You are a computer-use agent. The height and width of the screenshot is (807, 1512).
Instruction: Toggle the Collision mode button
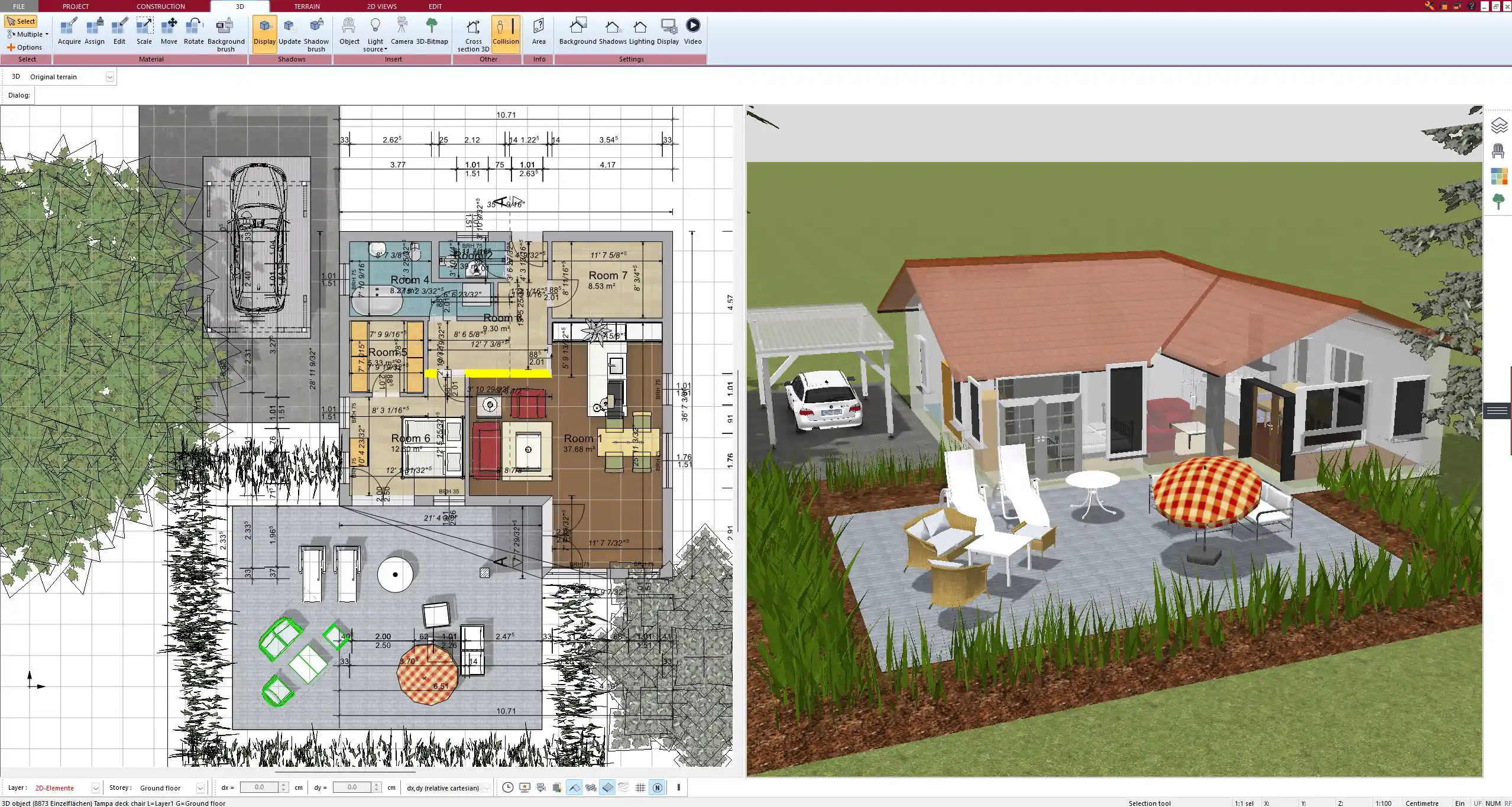coord(506,34)
